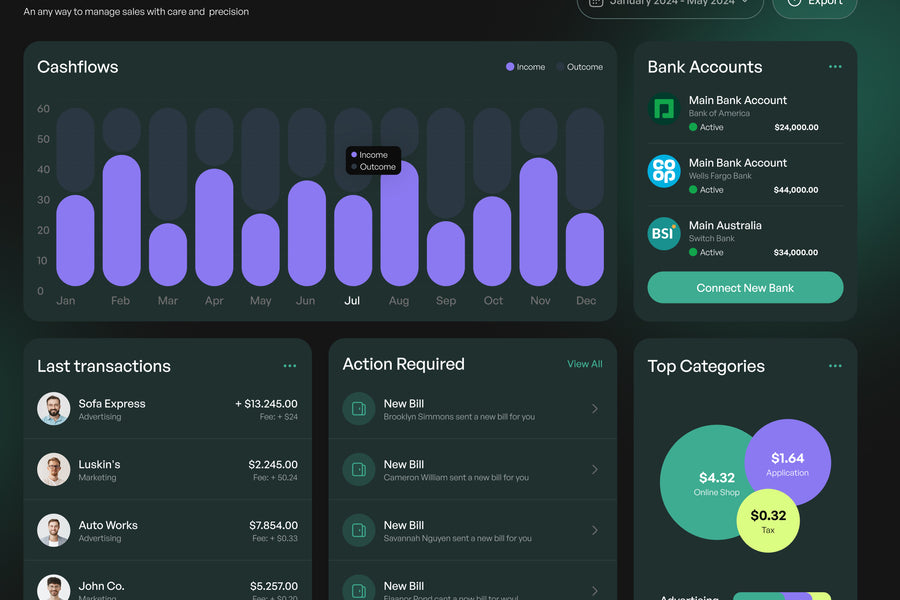The image size is (900, 600).
Task: Select the Nov bar in Cashflows chart
Action: (539, 222)
